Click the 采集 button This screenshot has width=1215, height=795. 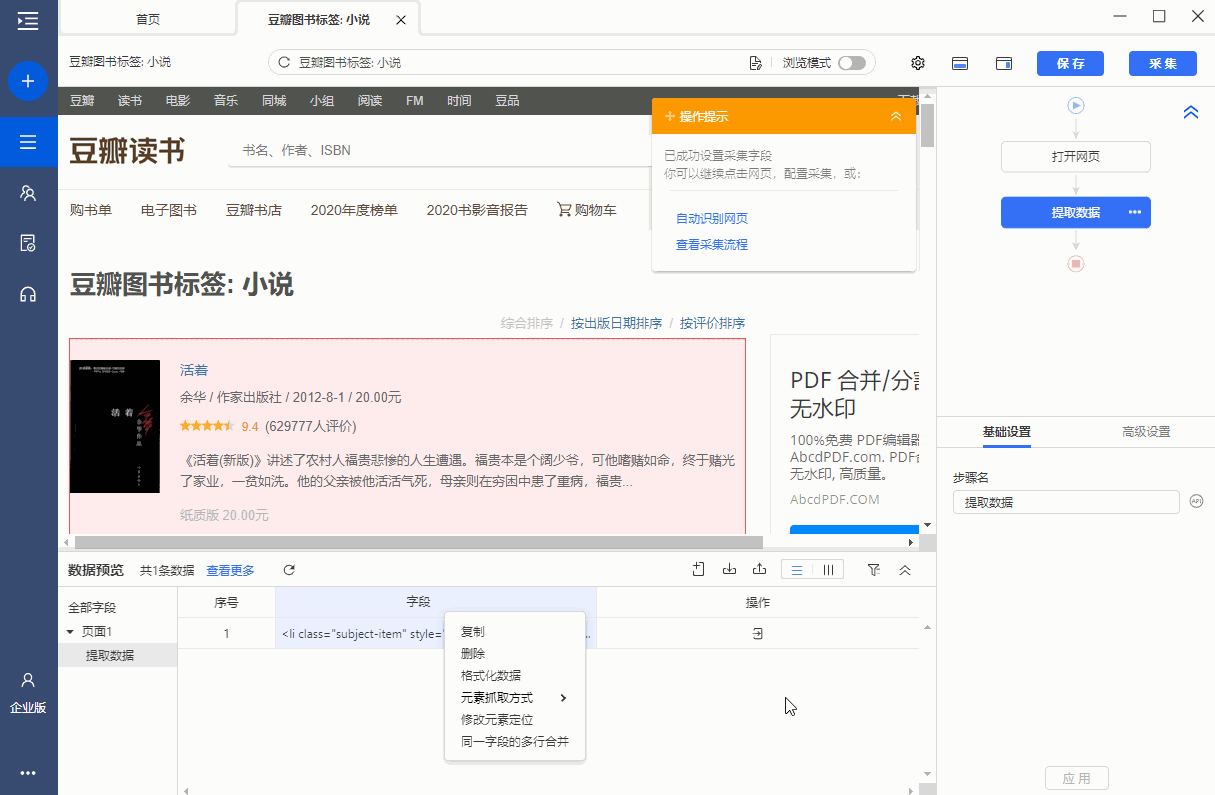(1163, 63)
